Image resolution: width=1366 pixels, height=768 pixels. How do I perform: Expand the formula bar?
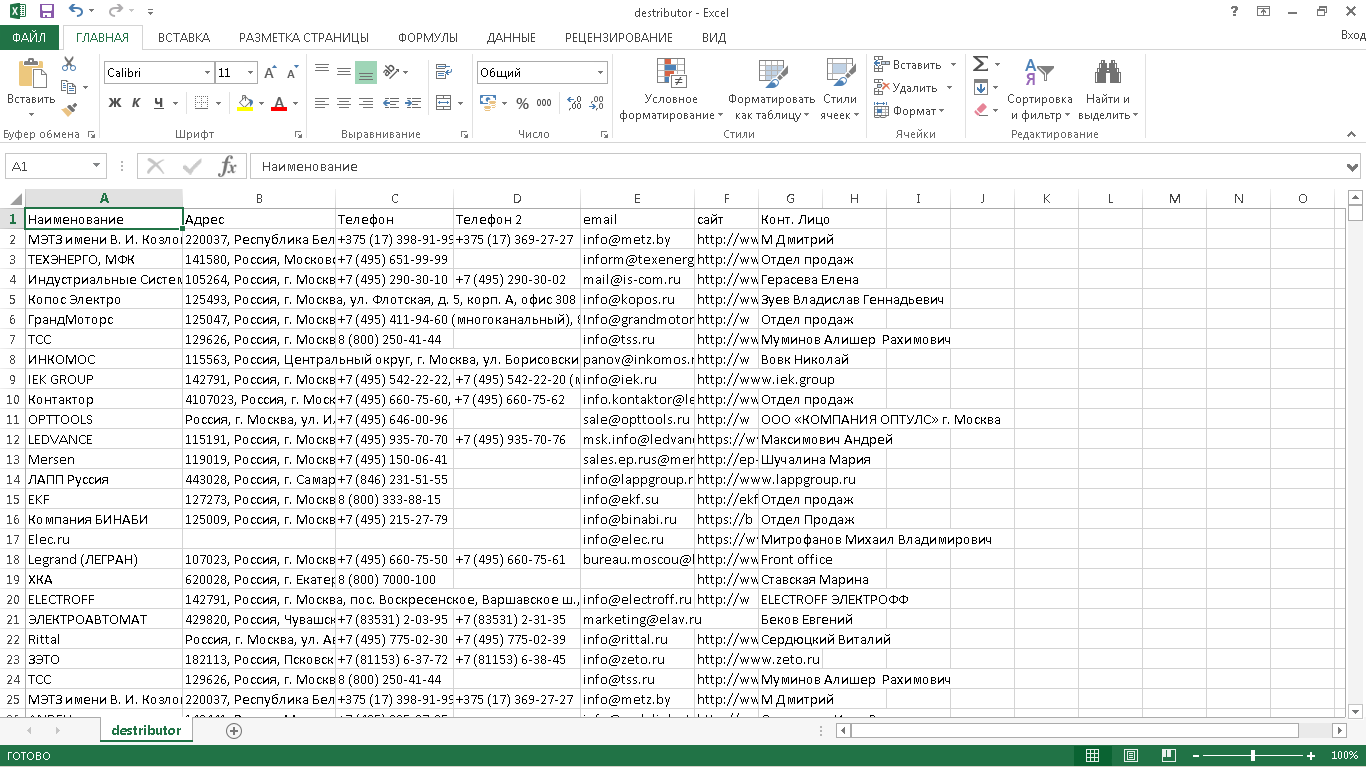point(1353,166)
